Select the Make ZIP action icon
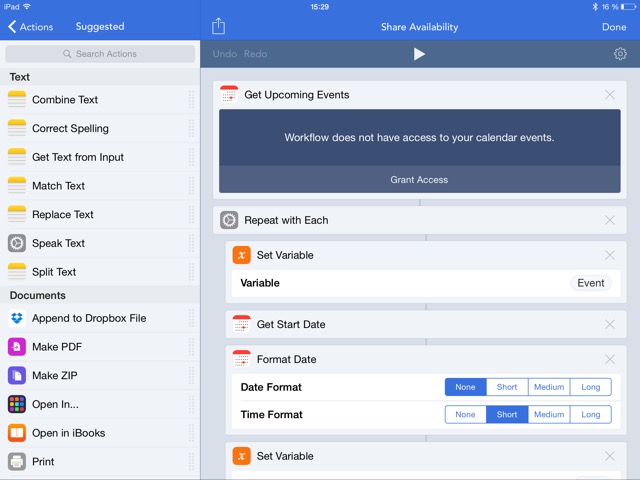This screenshot has width=640, height=480. point(17,376)
